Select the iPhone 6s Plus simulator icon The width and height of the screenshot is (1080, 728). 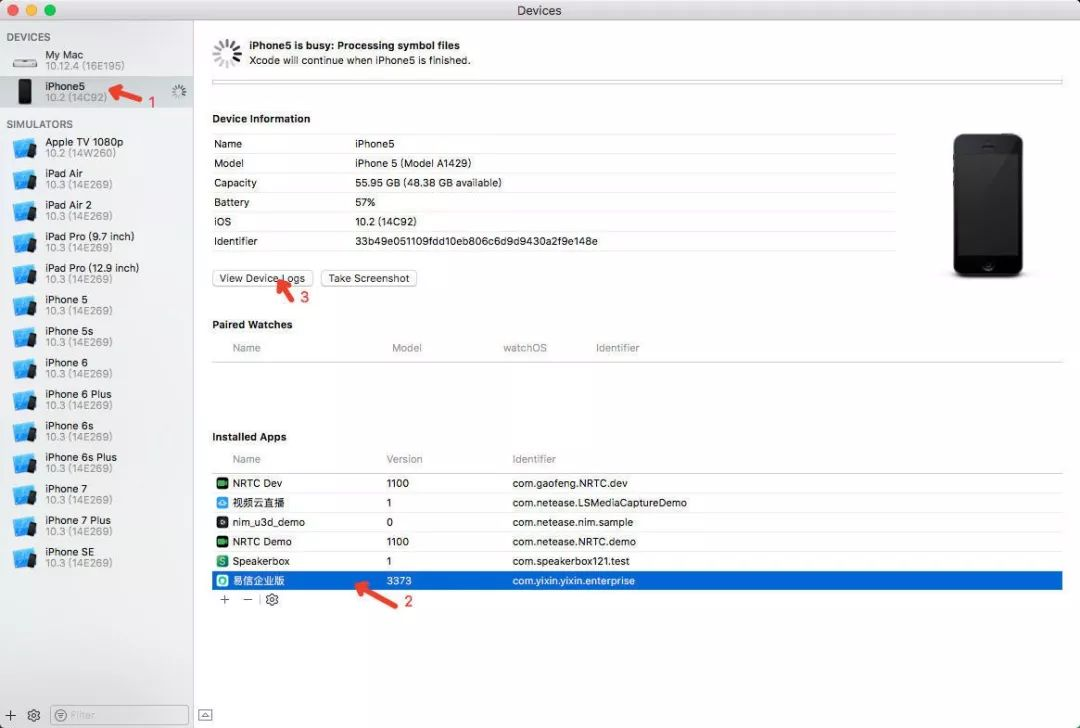point(24,463)
